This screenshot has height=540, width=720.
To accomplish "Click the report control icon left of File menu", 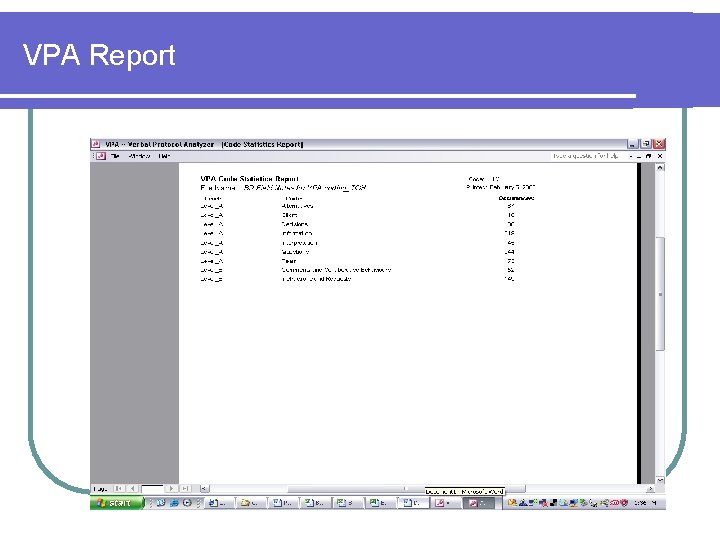I will coord(101,156).
